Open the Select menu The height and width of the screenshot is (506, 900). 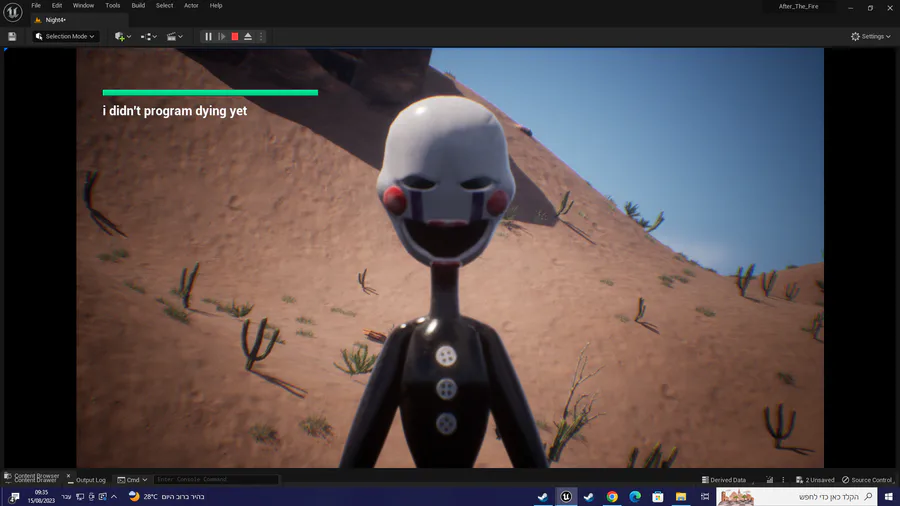164,6
